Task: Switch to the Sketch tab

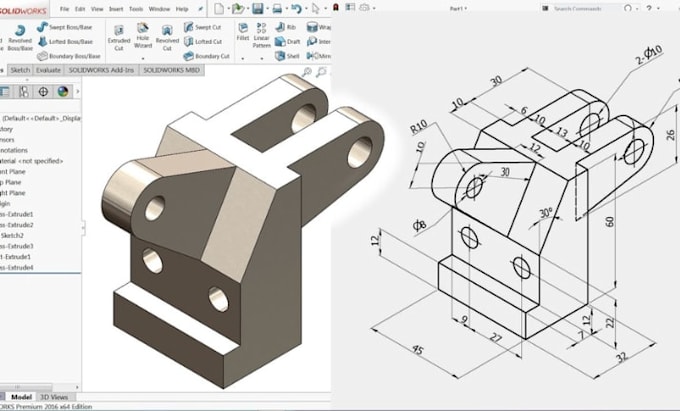Action: coord(20,70)
